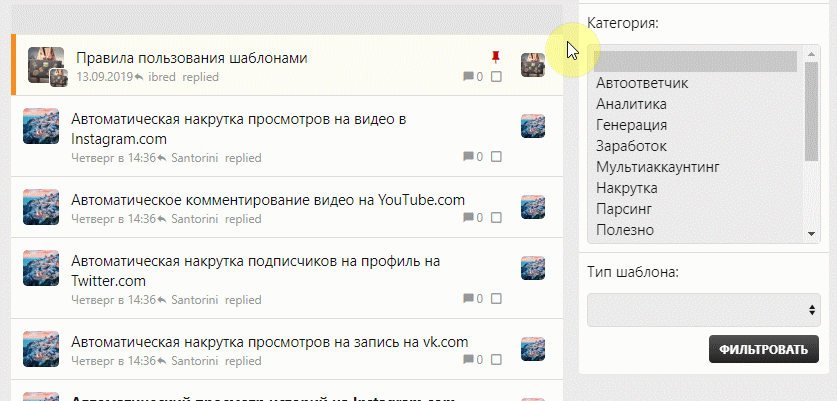Open thread Правила пользования шаблонами
The height and width of the screenshot is (401, 837).
(x=192, y=58)
